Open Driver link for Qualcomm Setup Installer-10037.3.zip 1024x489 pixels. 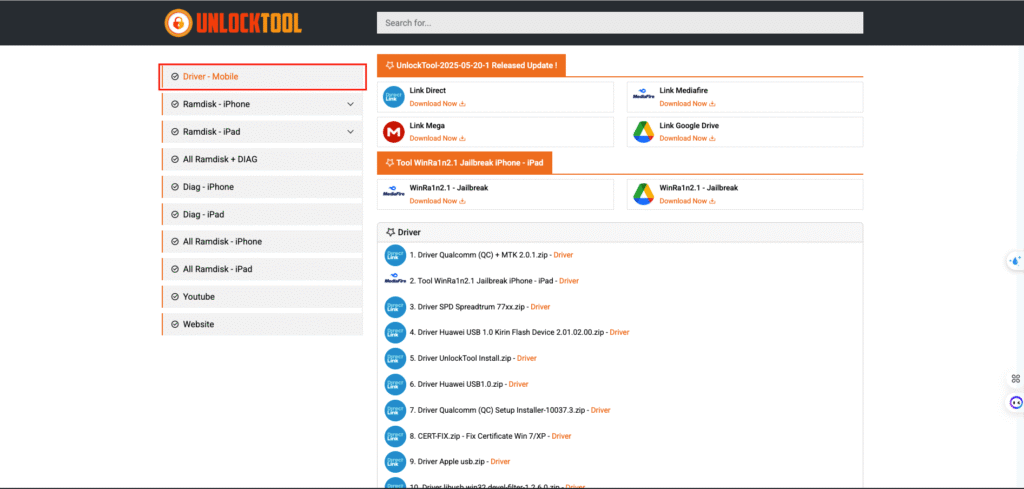click(600, 410)
